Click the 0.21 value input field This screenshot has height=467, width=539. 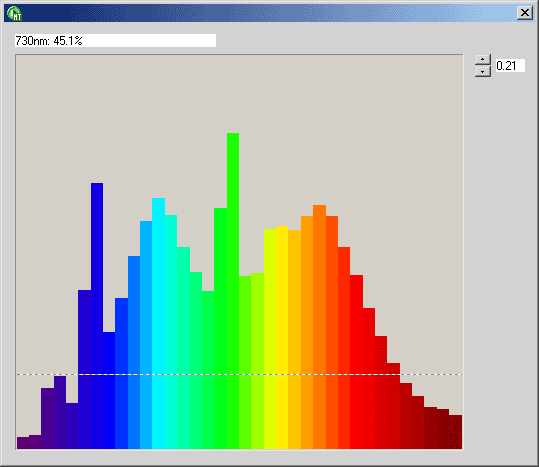(x=510, y=66)
